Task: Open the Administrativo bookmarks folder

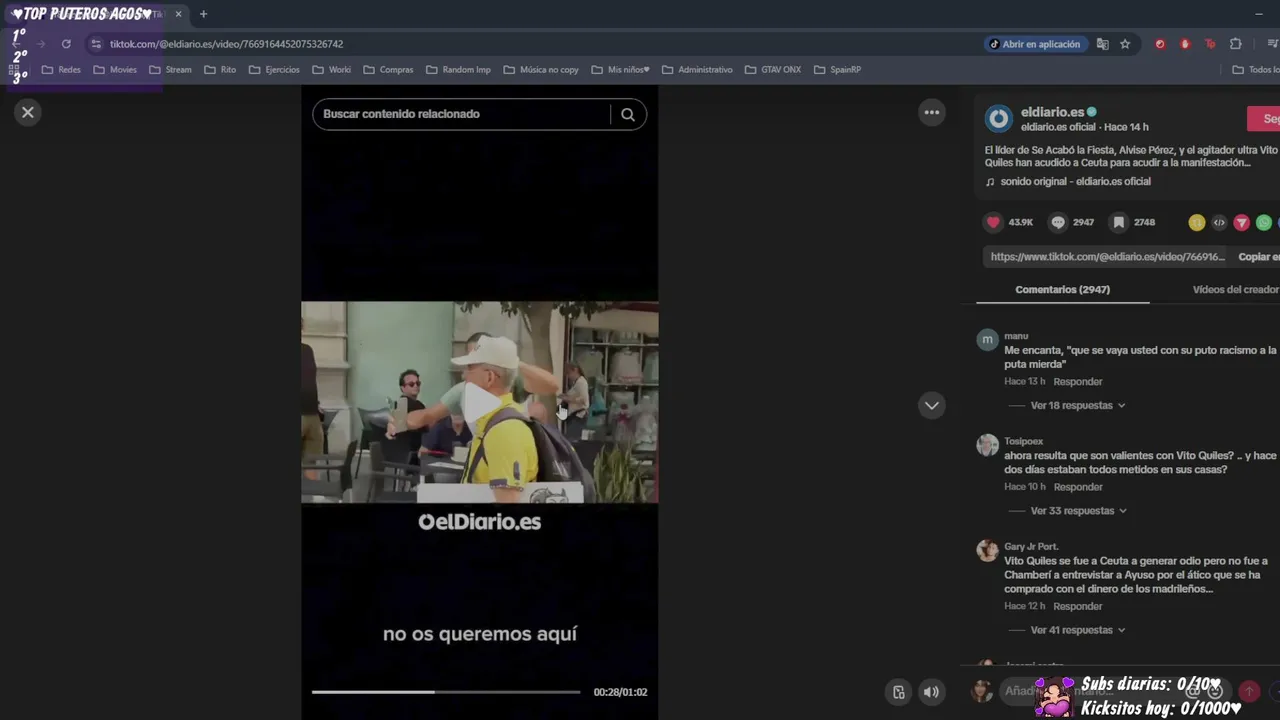Action: [x=697, y=70]
